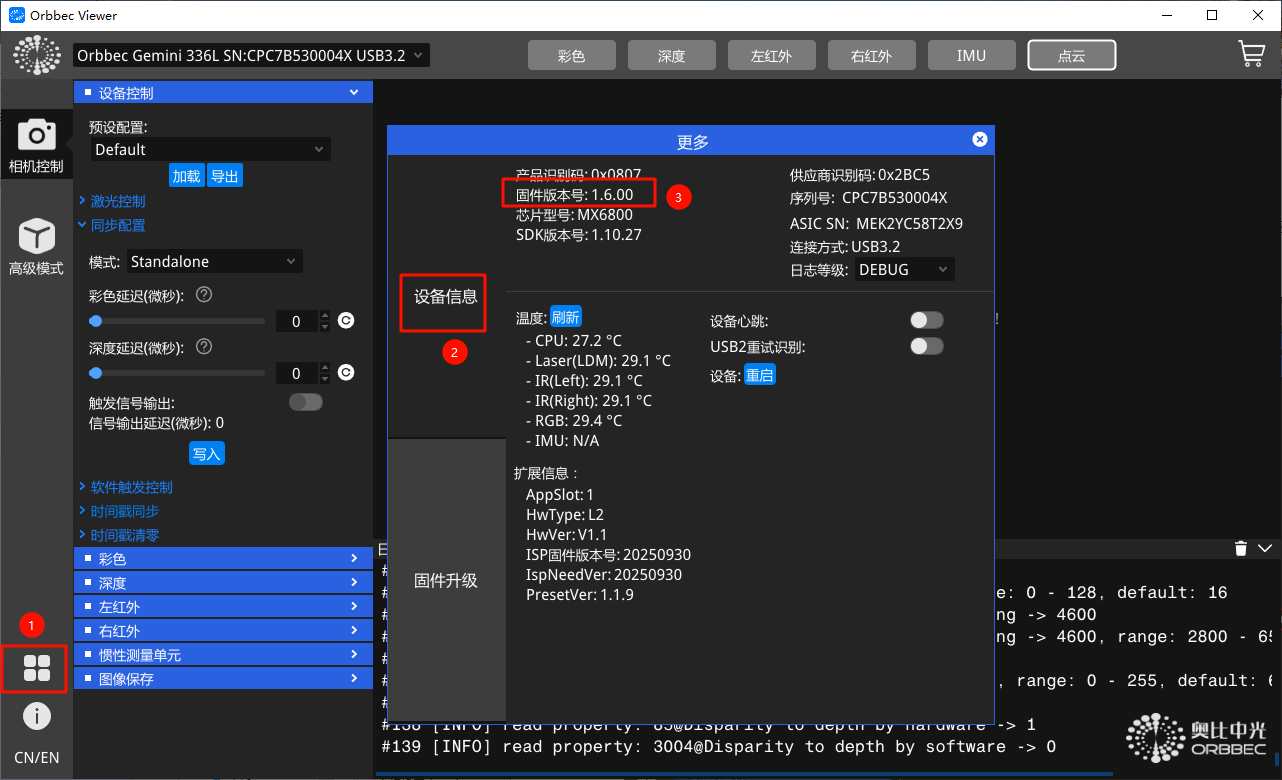Viewport: 1282px width, 780px height.
Task: Expand the 彩色 settings section
Action: (223, 559)
